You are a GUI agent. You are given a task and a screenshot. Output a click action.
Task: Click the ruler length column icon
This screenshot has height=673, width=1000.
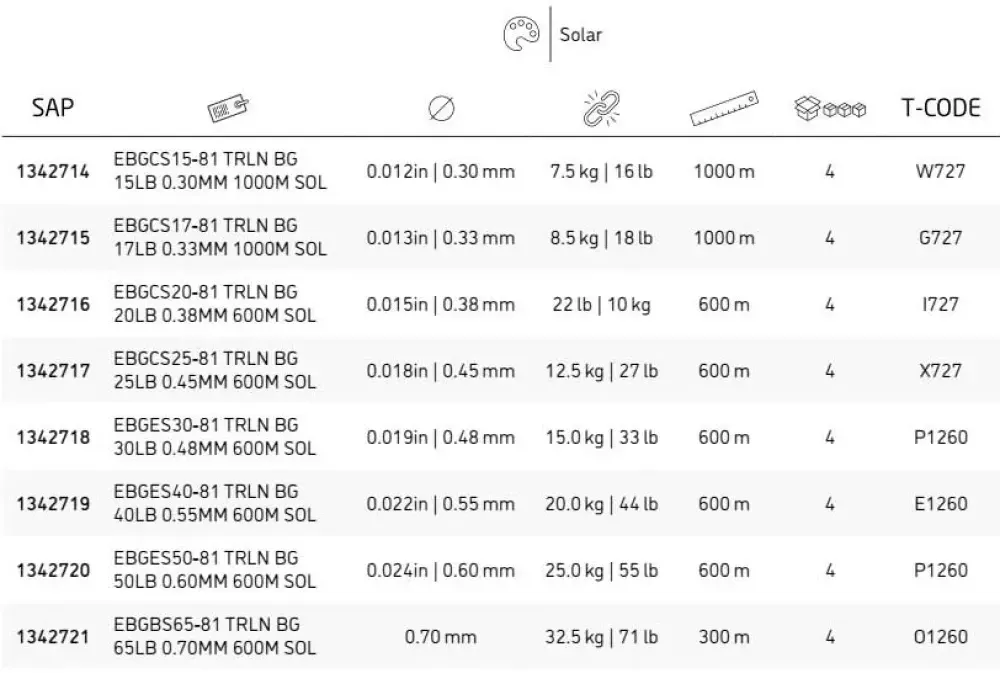(x=724, y=108)
